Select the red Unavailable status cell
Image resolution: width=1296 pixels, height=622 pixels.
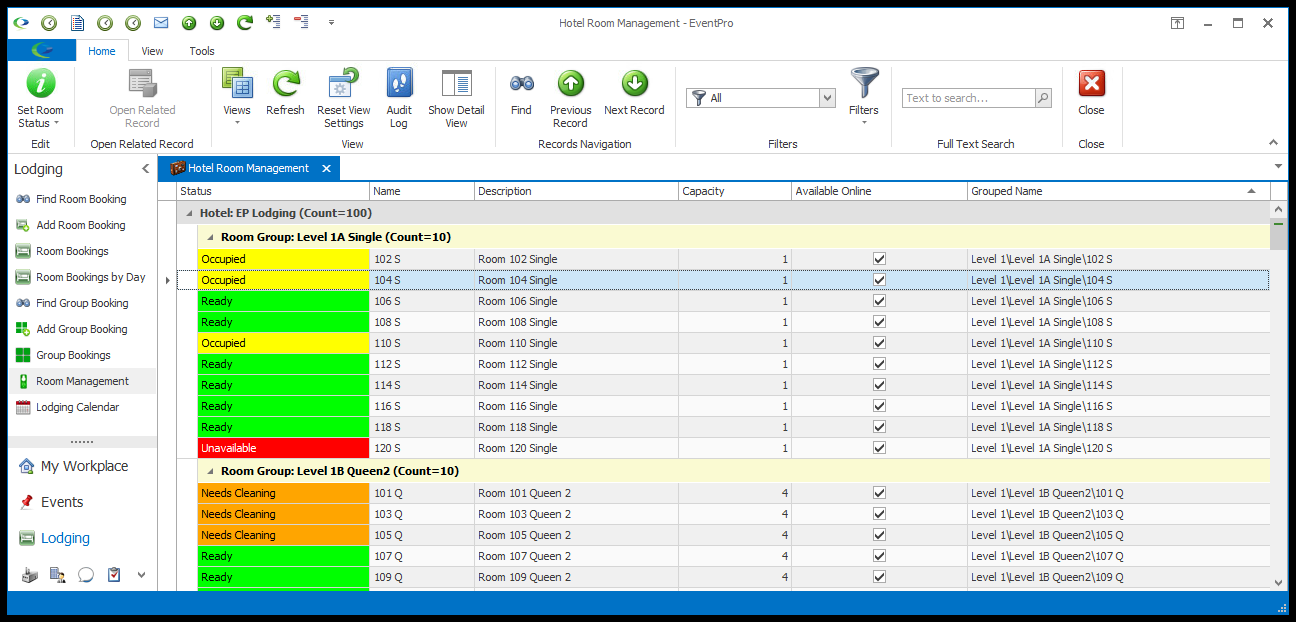point(284,448)
